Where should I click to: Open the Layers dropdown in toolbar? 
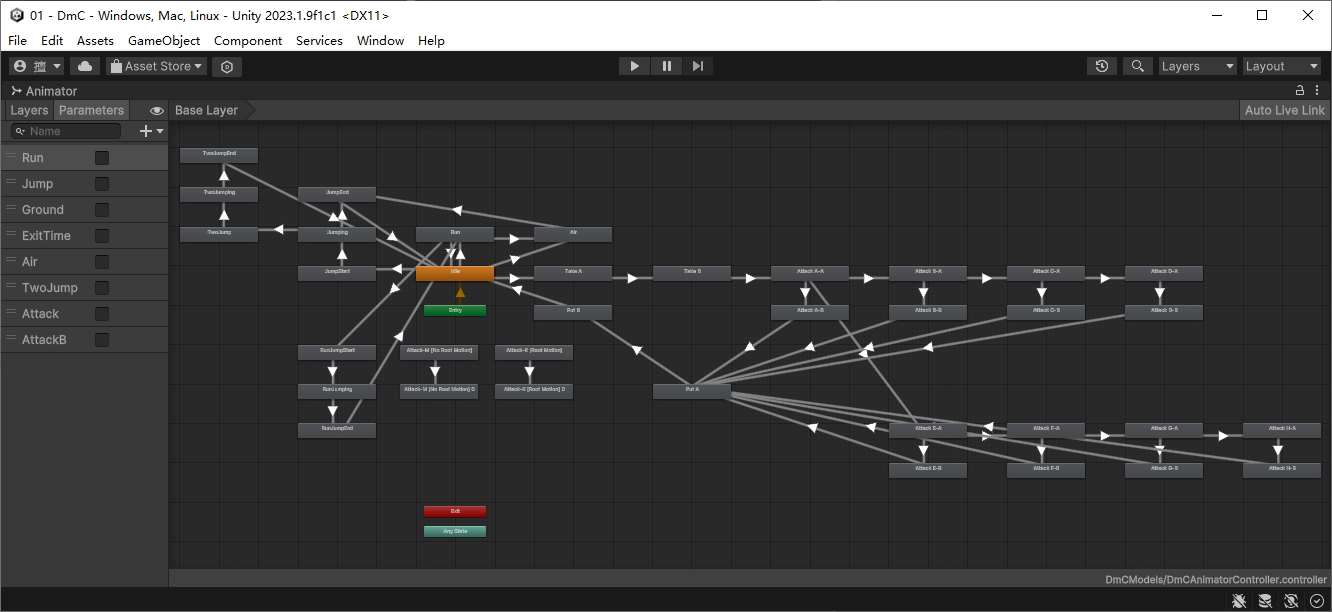(x=1197, y=66)
